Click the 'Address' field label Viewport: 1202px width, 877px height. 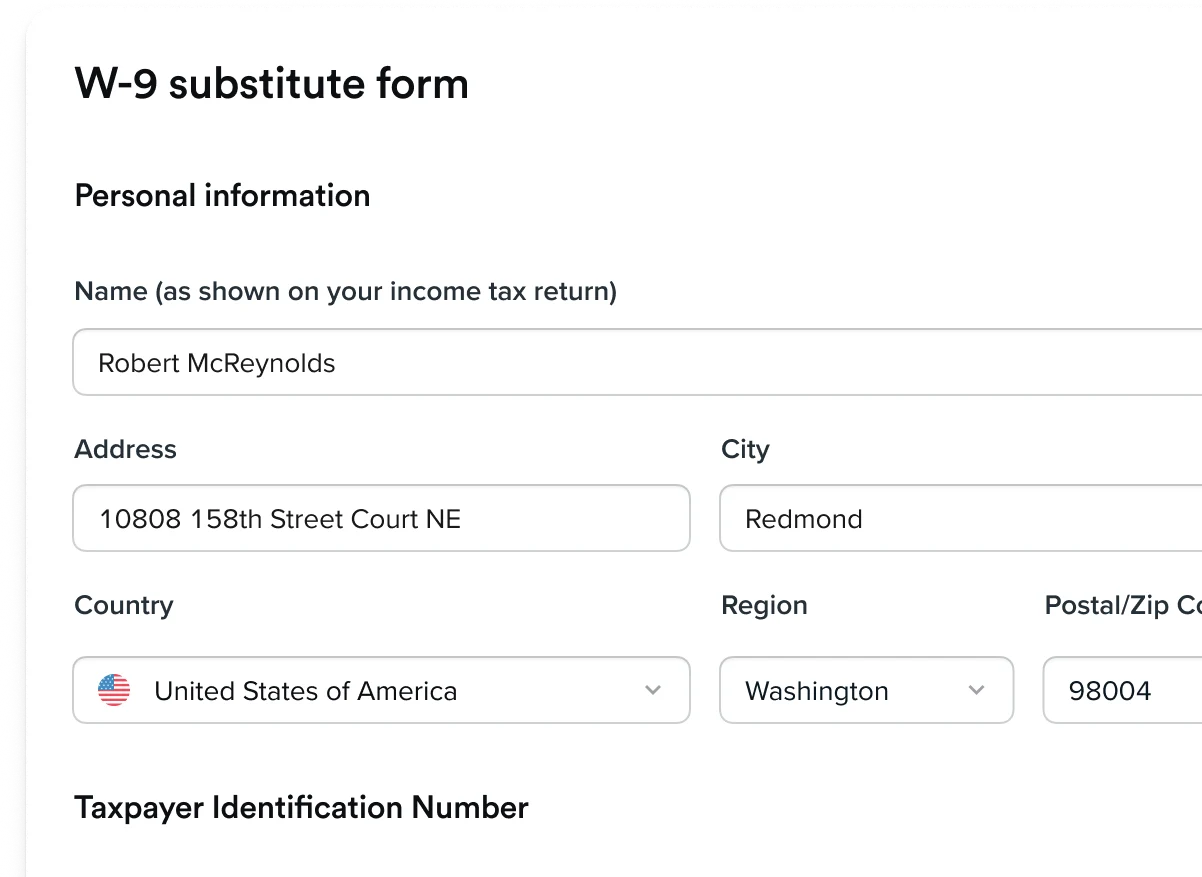tap(126, 449)
